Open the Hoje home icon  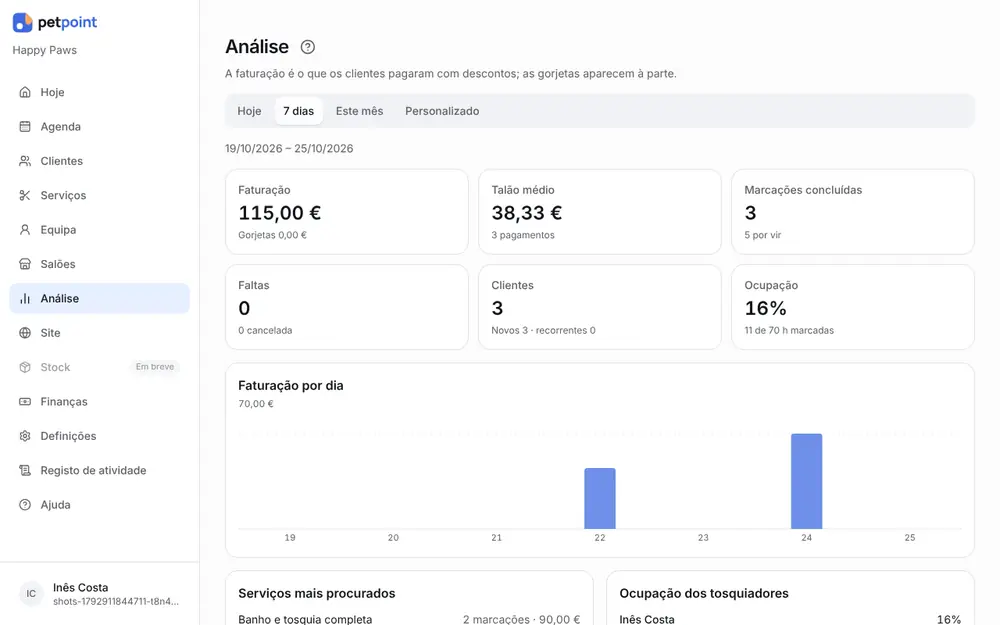[x=25, y=92]
